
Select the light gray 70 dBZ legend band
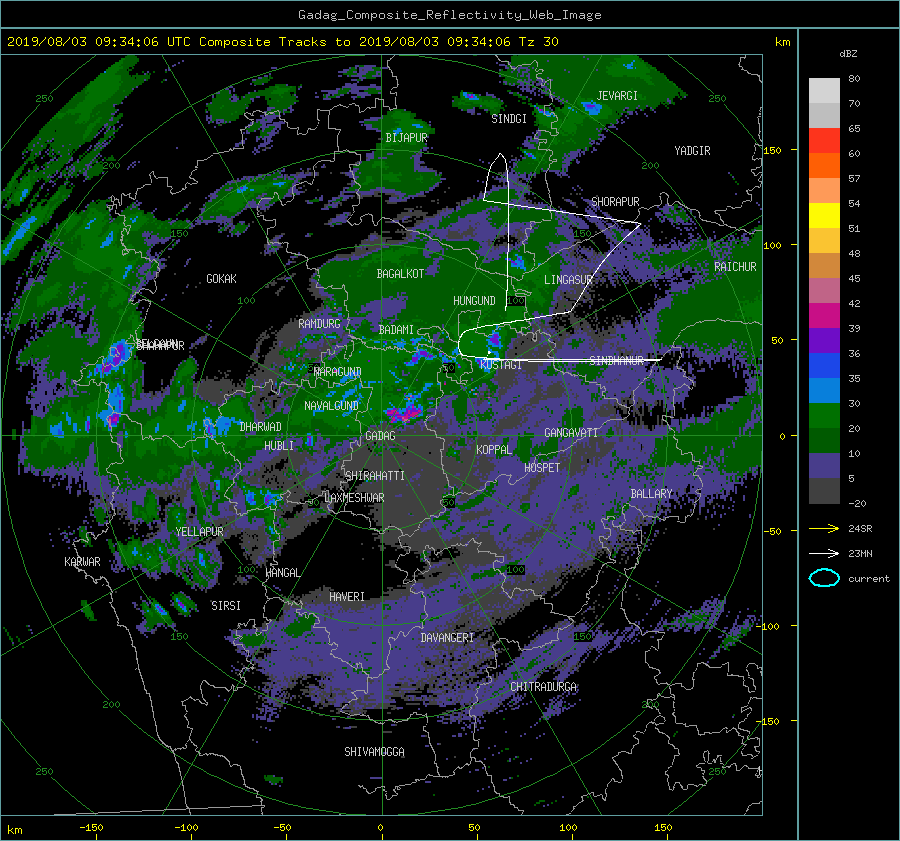(824, 91)
